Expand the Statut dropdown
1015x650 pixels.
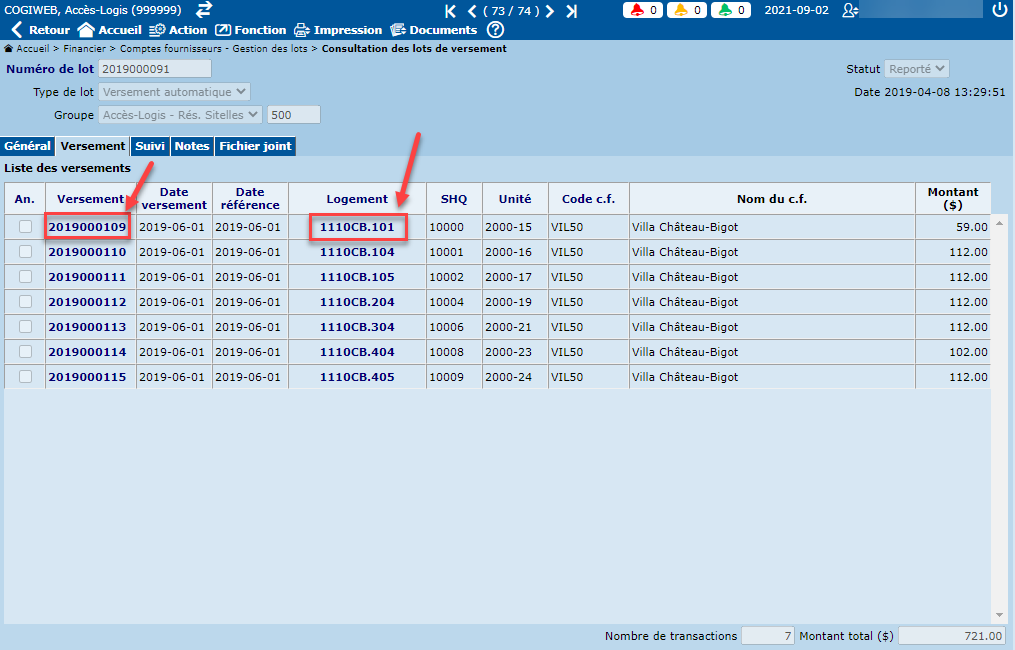point(916,69)
